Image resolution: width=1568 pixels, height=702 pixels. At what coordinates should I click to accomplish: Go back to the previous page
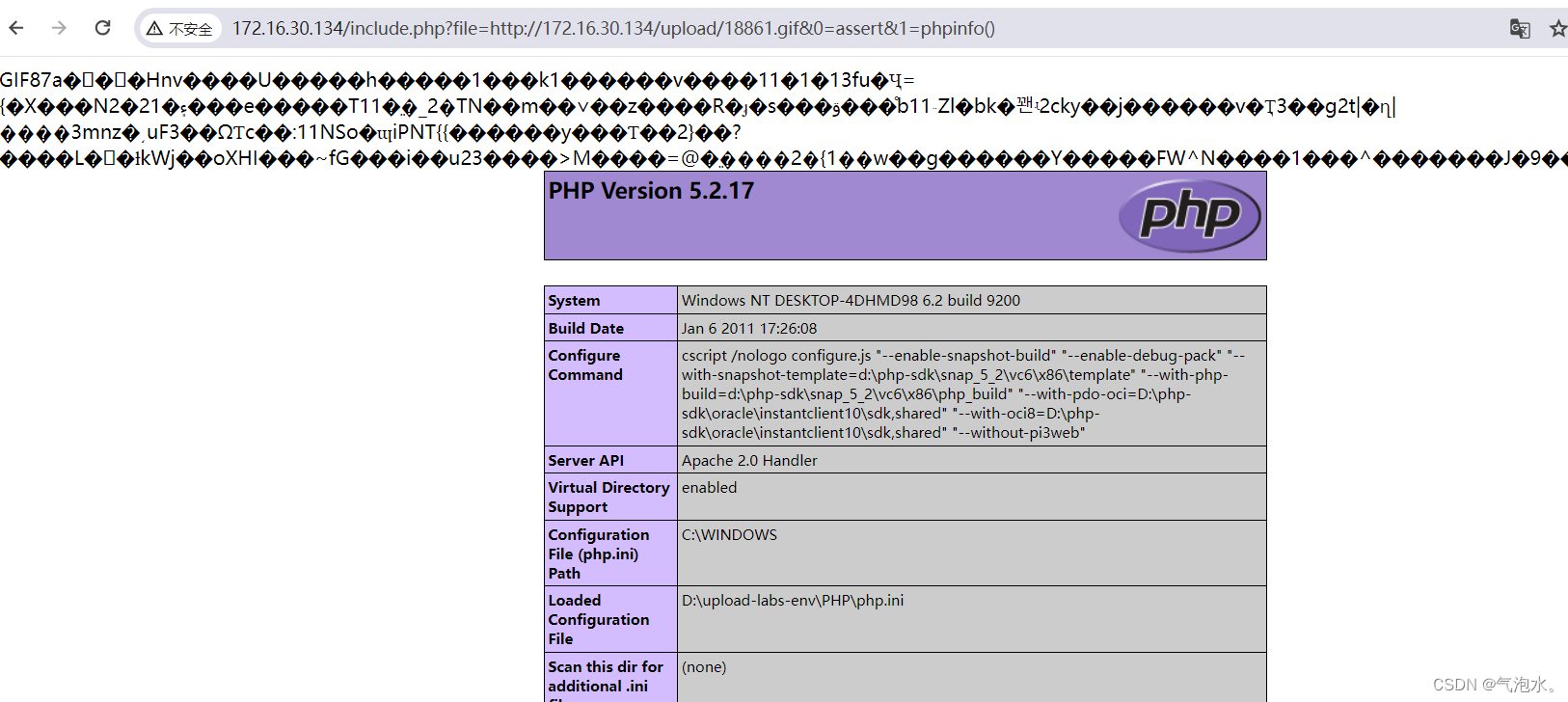[x=16, y=28]
